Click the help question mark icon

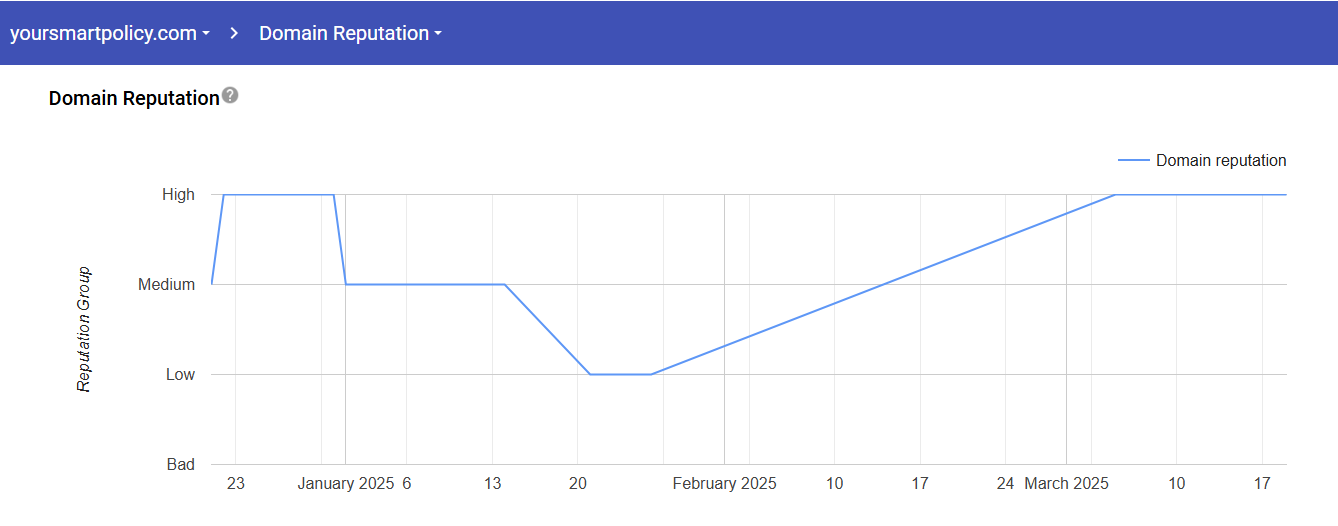[230, 96]
